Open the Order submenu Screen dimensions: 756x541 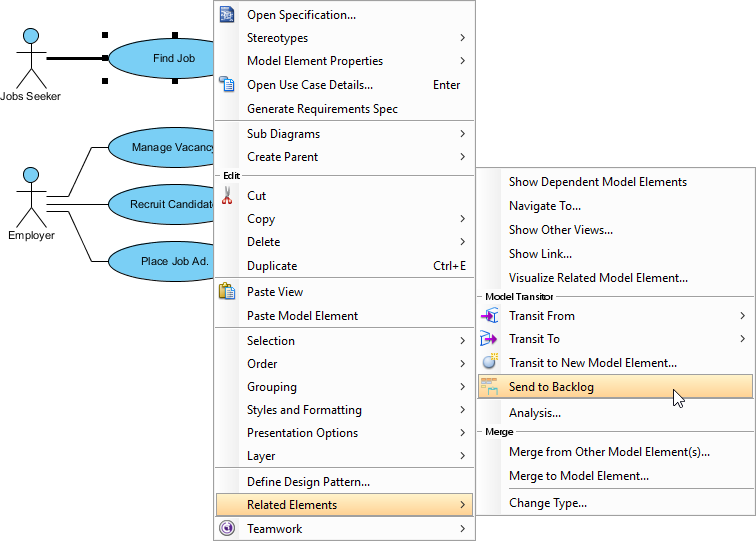344,364
